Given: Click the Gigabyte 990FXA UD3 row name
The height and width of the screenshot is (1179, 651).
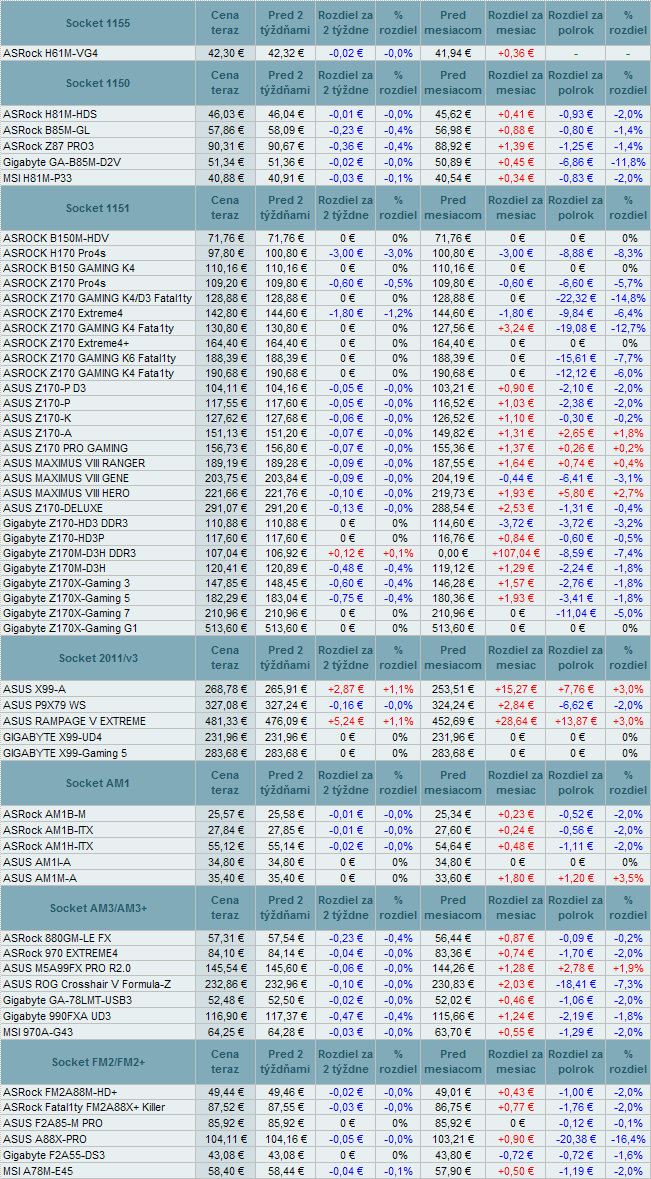Looking at the screenshot, I should pos(57,1018).
